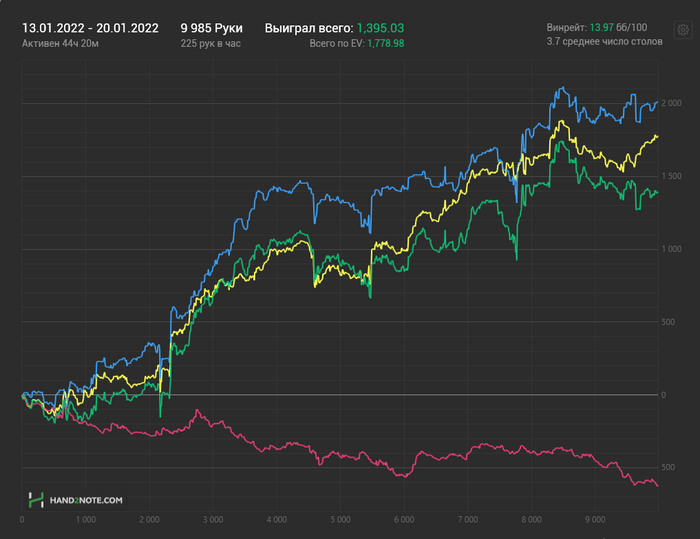Click the 2 000 y-axis label
Screen dimensions: 700x539
coord(671,103)
